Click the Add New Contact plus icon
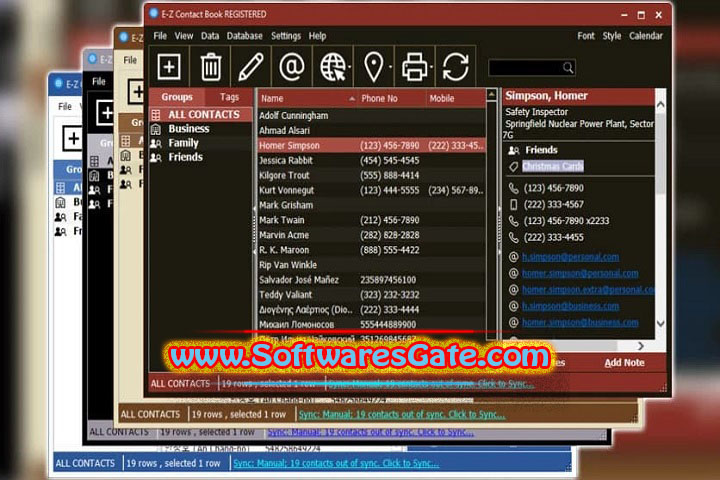 pyautogui.click(x=169, y=67)
